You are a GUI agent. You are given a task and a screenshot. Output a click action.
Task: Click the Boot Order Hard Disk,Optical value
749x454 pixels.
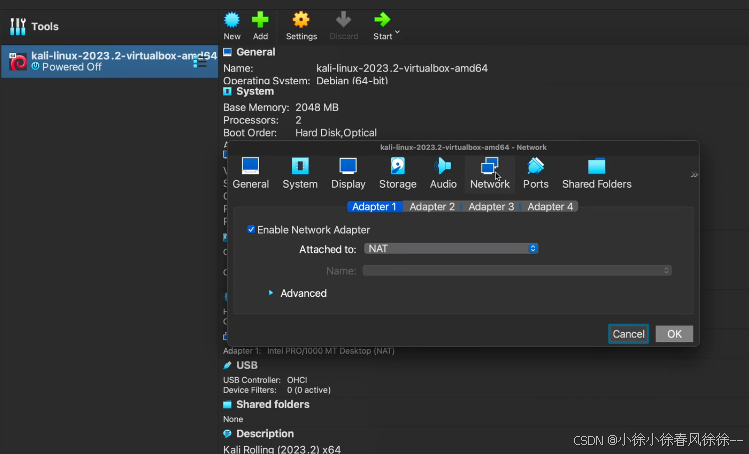pyautogui.click(x=336, y=133)
